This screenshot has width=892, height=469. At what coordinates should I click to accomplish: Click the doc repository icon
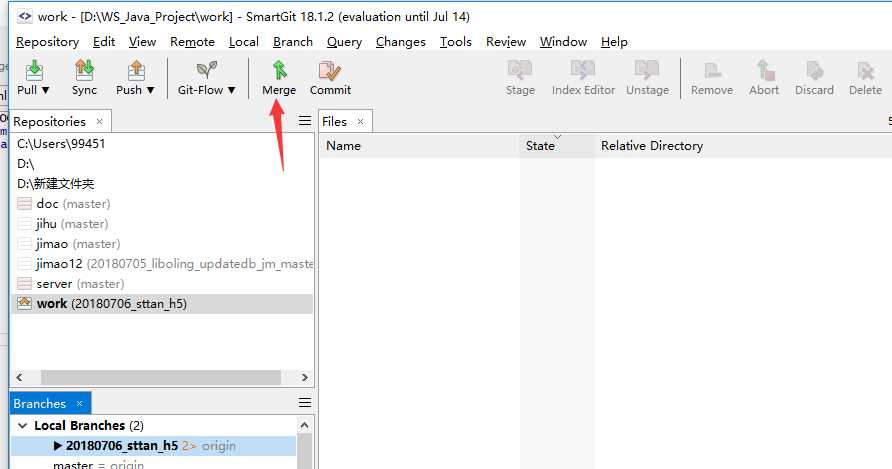coord(24,203)
